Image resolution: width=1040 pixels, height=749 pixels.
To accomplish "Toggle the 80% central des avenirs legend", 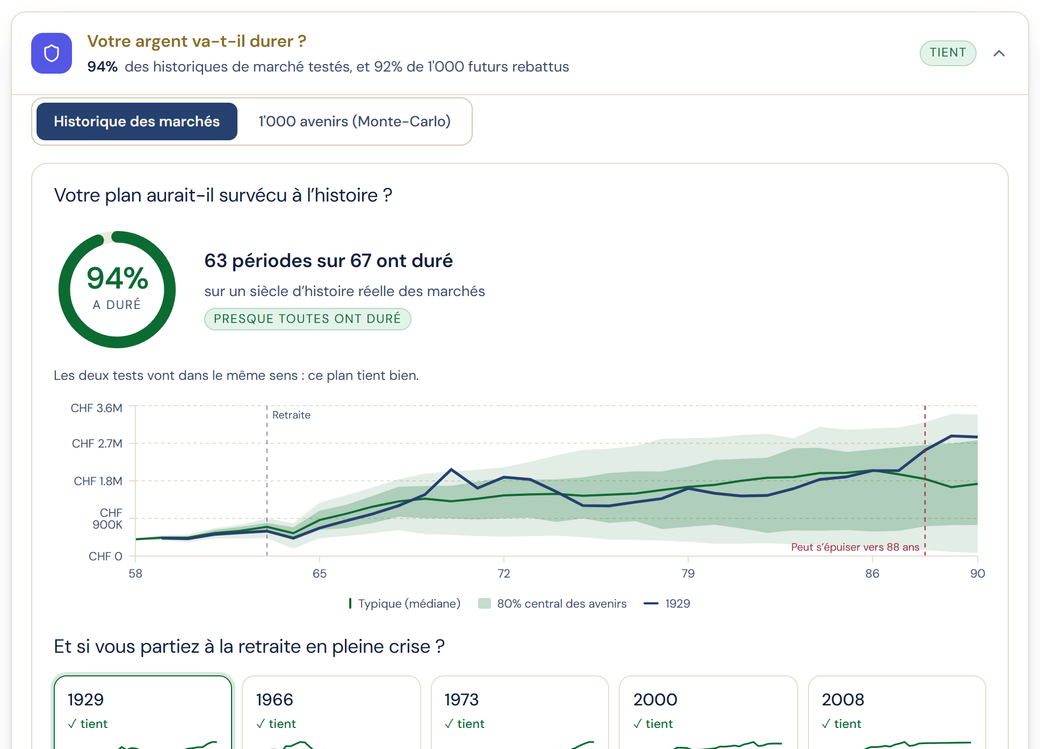I will coord(552,604).
